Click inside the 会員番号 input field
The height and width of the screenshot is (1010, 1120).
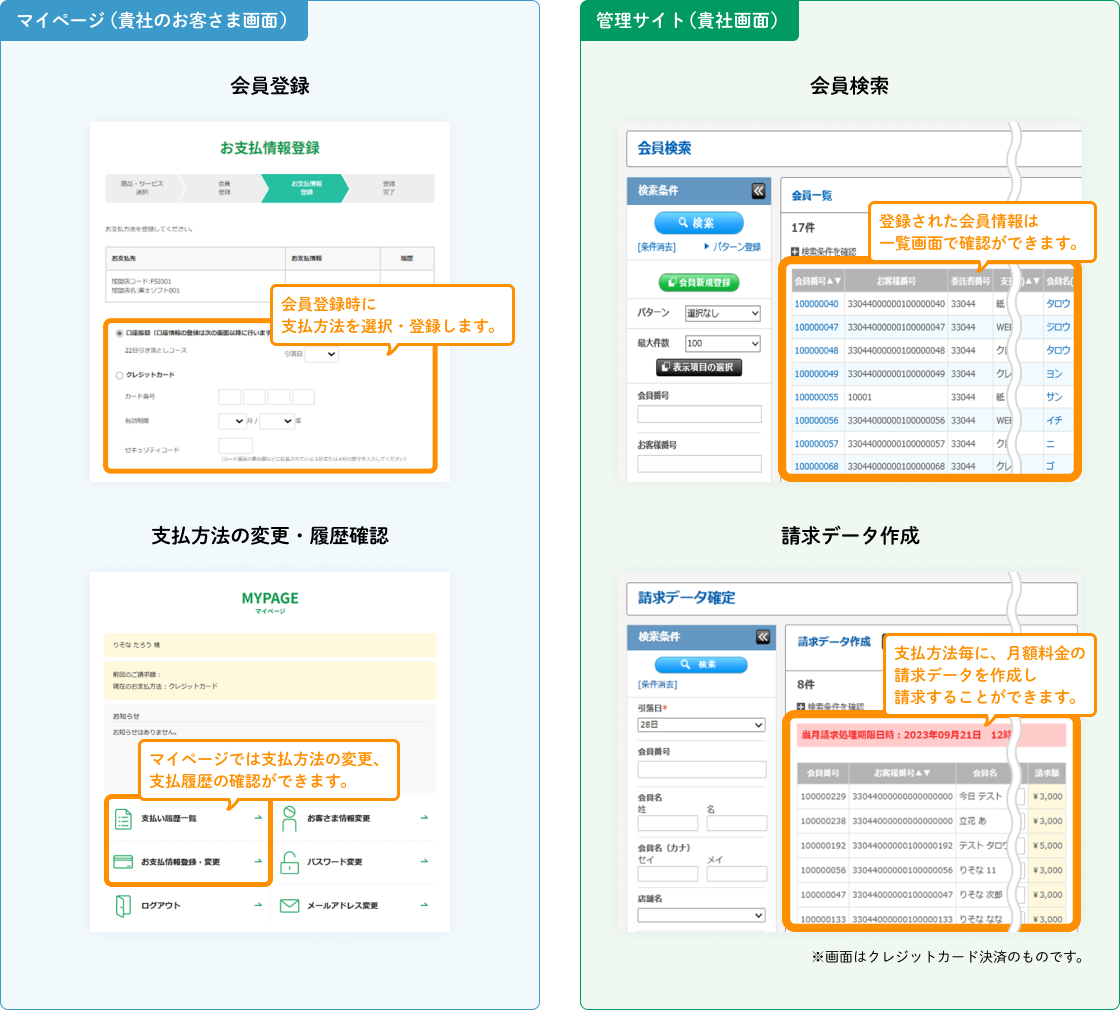(700, 414)
